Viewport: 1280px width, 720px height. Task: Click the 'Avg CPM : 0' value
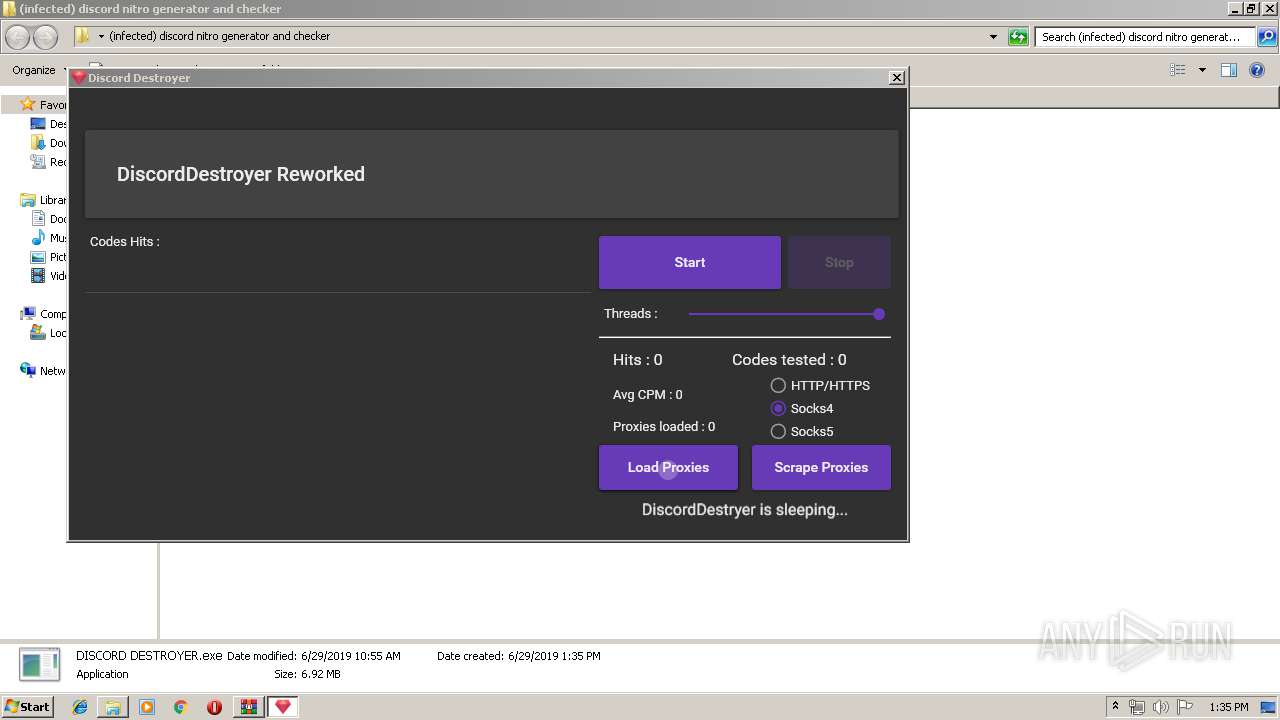(x=648, y=394)
